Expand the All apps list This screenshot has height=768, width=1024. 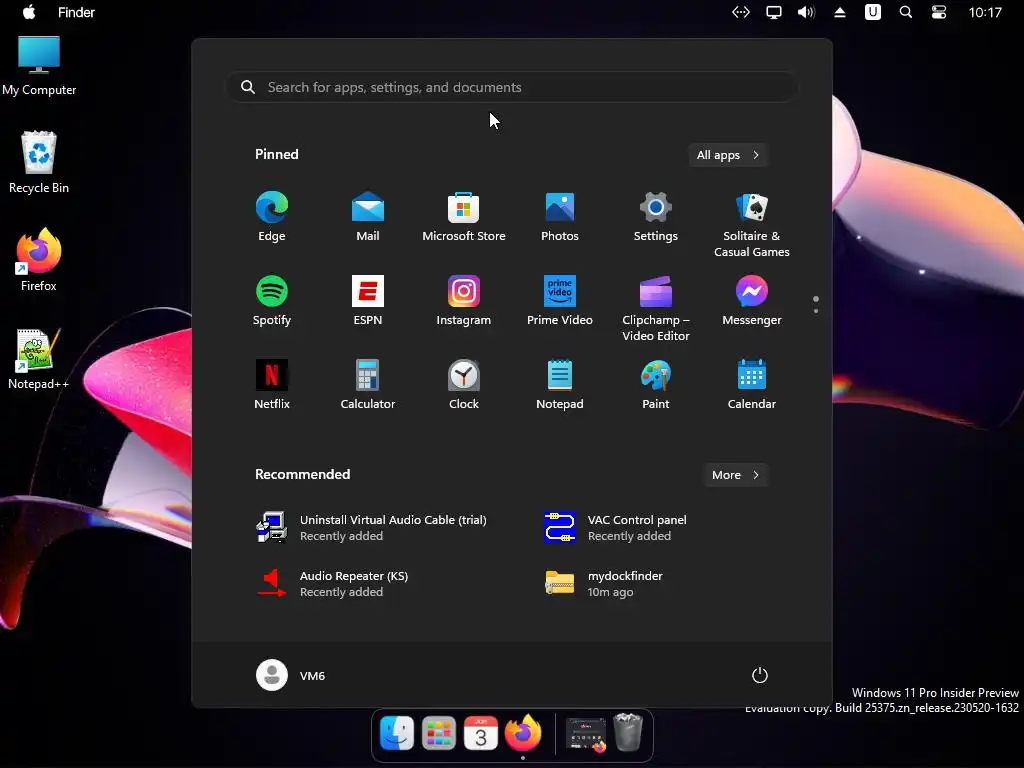(x=728, y=155)
